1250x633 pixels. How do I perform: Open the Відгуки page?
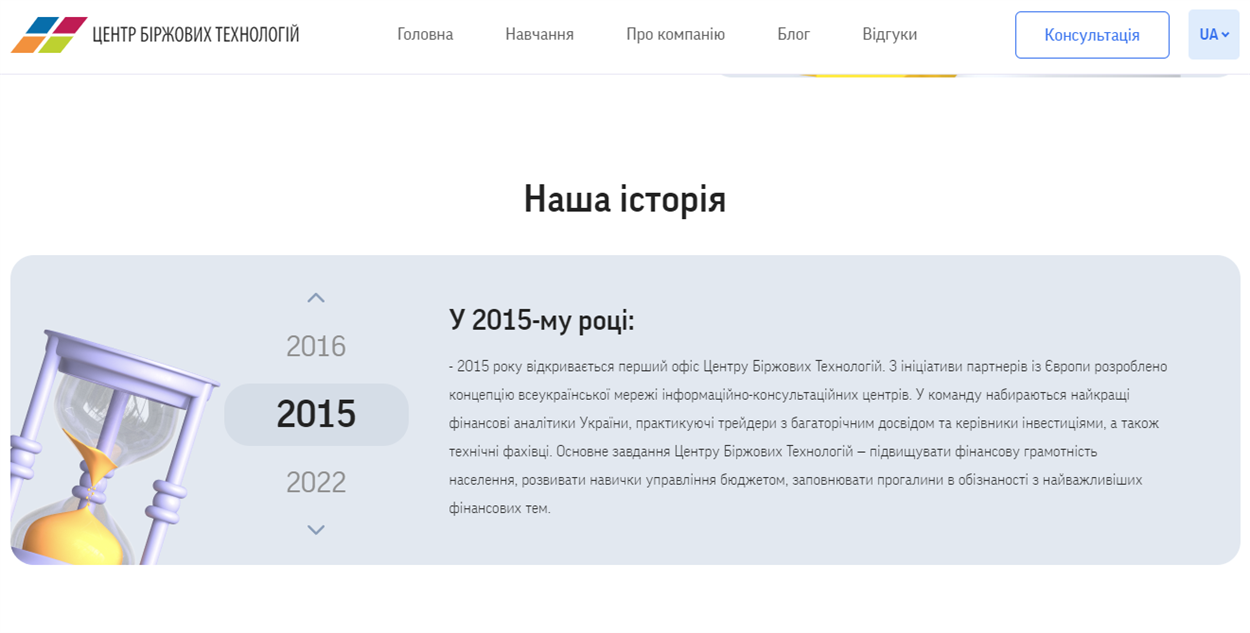click(889, 34)
